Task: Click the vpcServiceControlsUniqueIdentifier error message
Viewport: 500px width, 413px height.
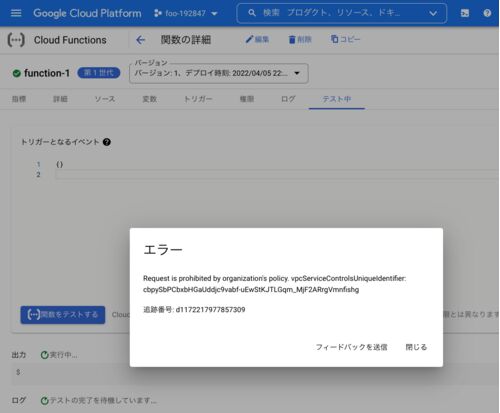Action: point(274,284)
